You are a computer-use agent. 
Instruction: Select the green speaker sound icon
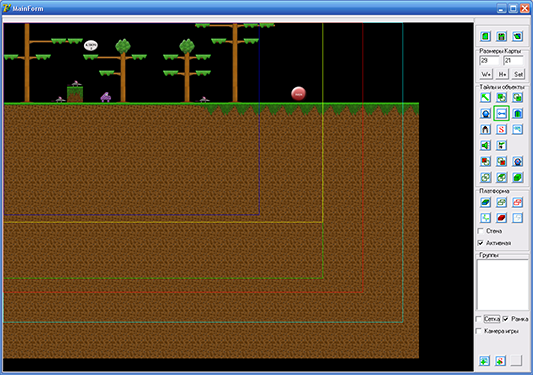click(x=485, y=146)
